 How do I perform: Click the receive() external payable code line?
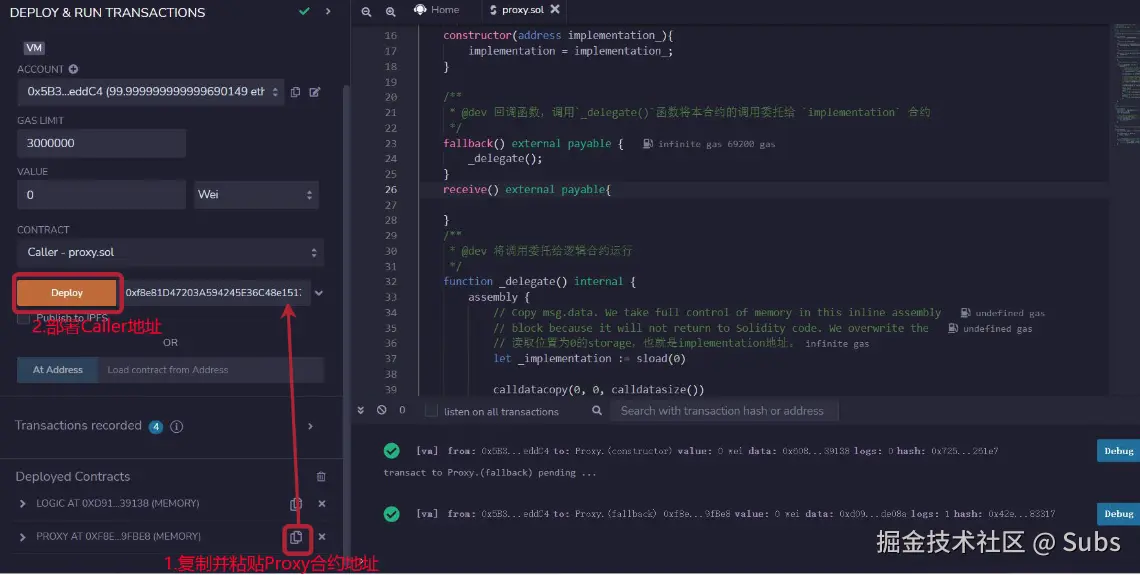tap(527, 190)
